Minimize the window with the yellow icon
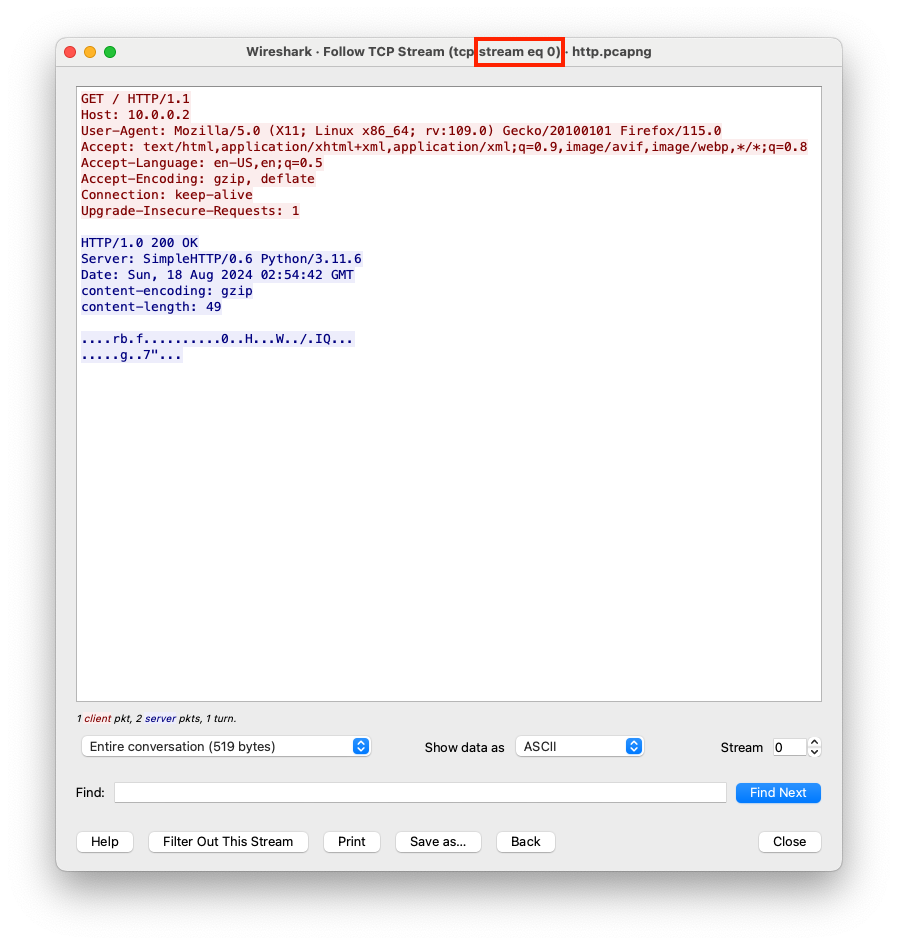 [90, 52]
